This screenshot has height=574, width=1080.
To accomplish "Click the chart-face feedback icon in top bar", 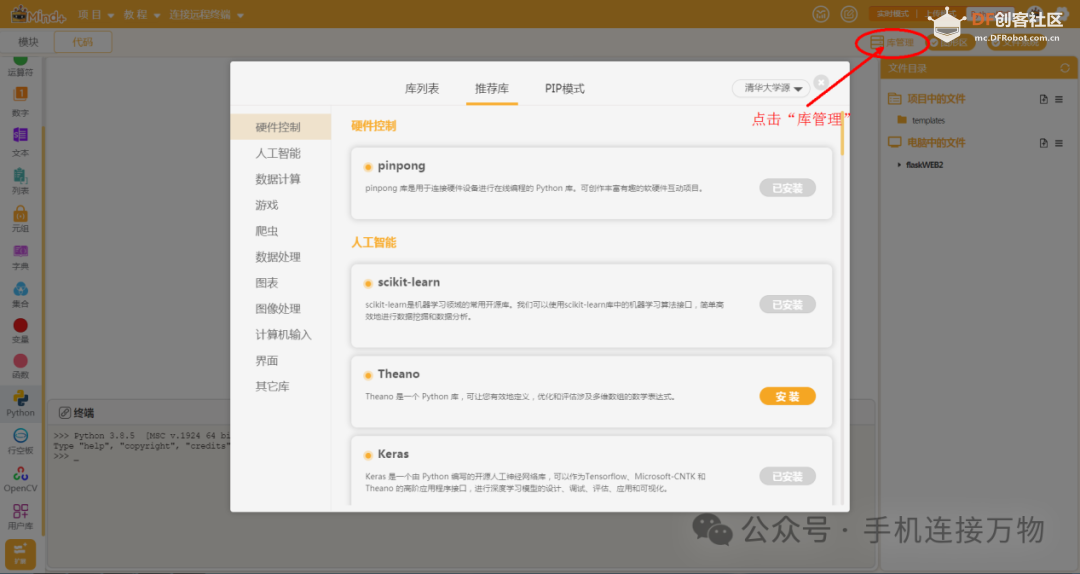I will coord(820,14).
